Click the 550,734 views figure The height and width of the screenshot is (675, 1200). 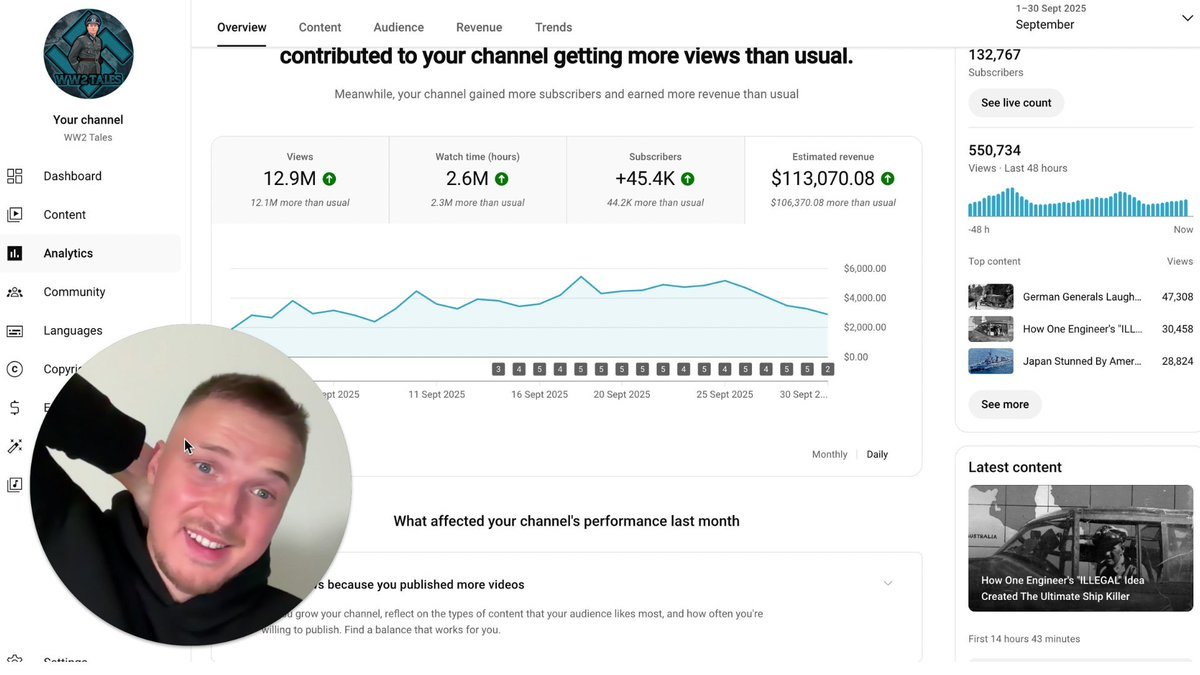(994, 150)
